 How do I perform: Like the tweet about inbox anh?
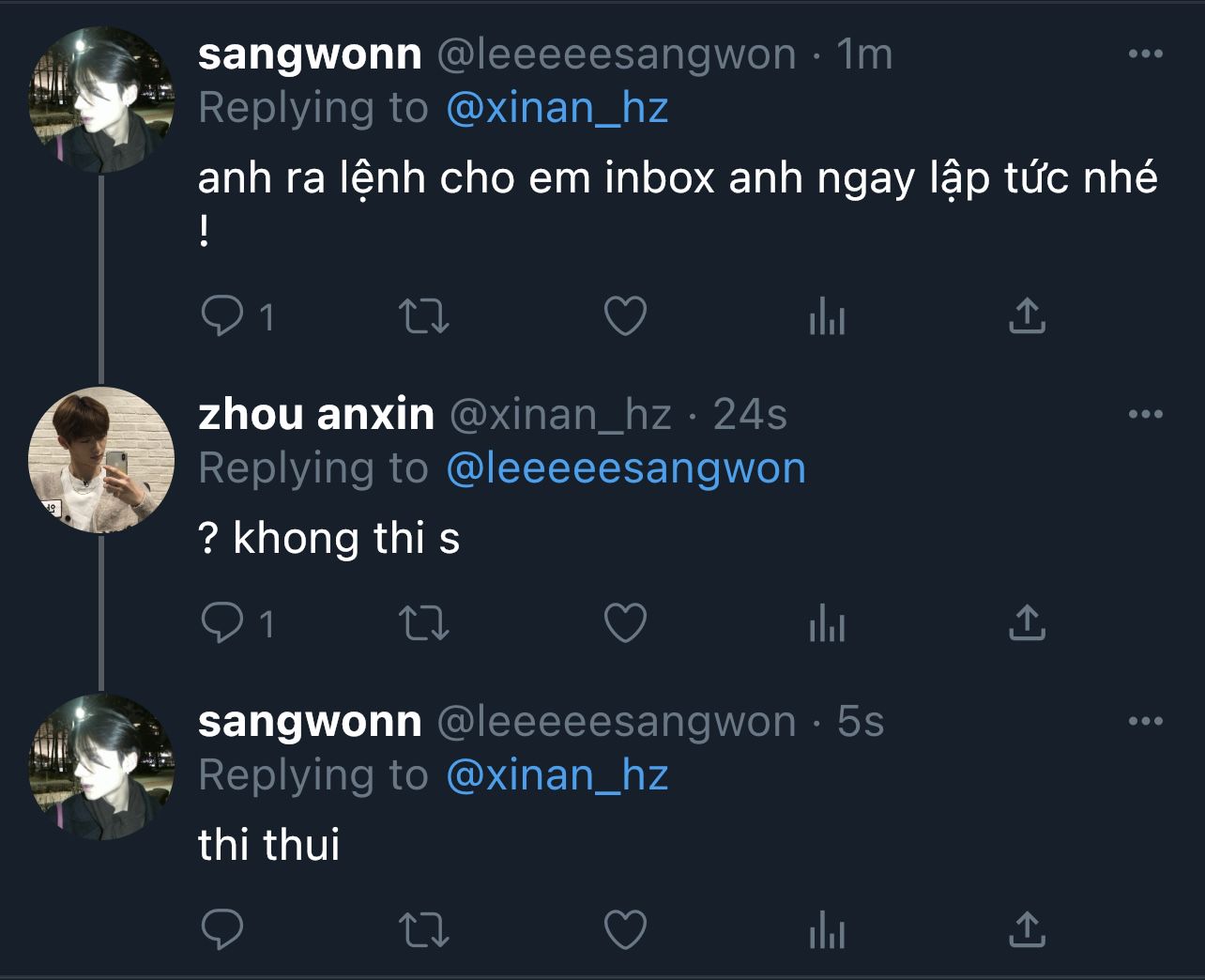click(625, 316)
